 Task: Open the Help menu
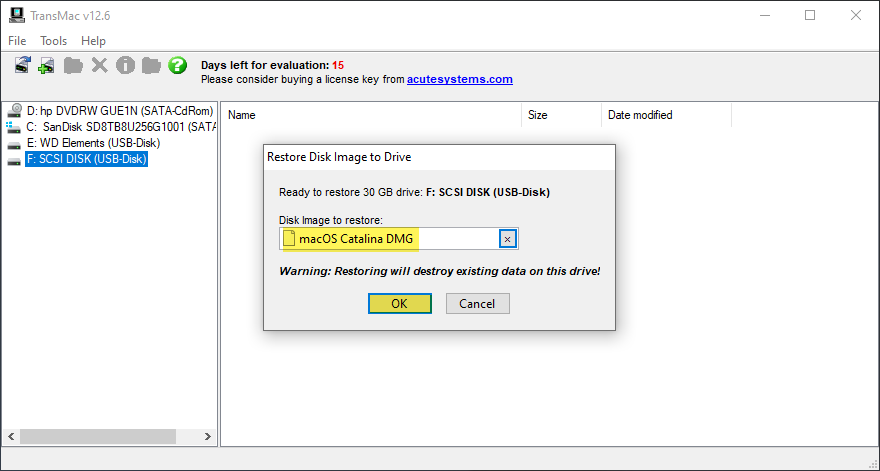tap(93, 40)
